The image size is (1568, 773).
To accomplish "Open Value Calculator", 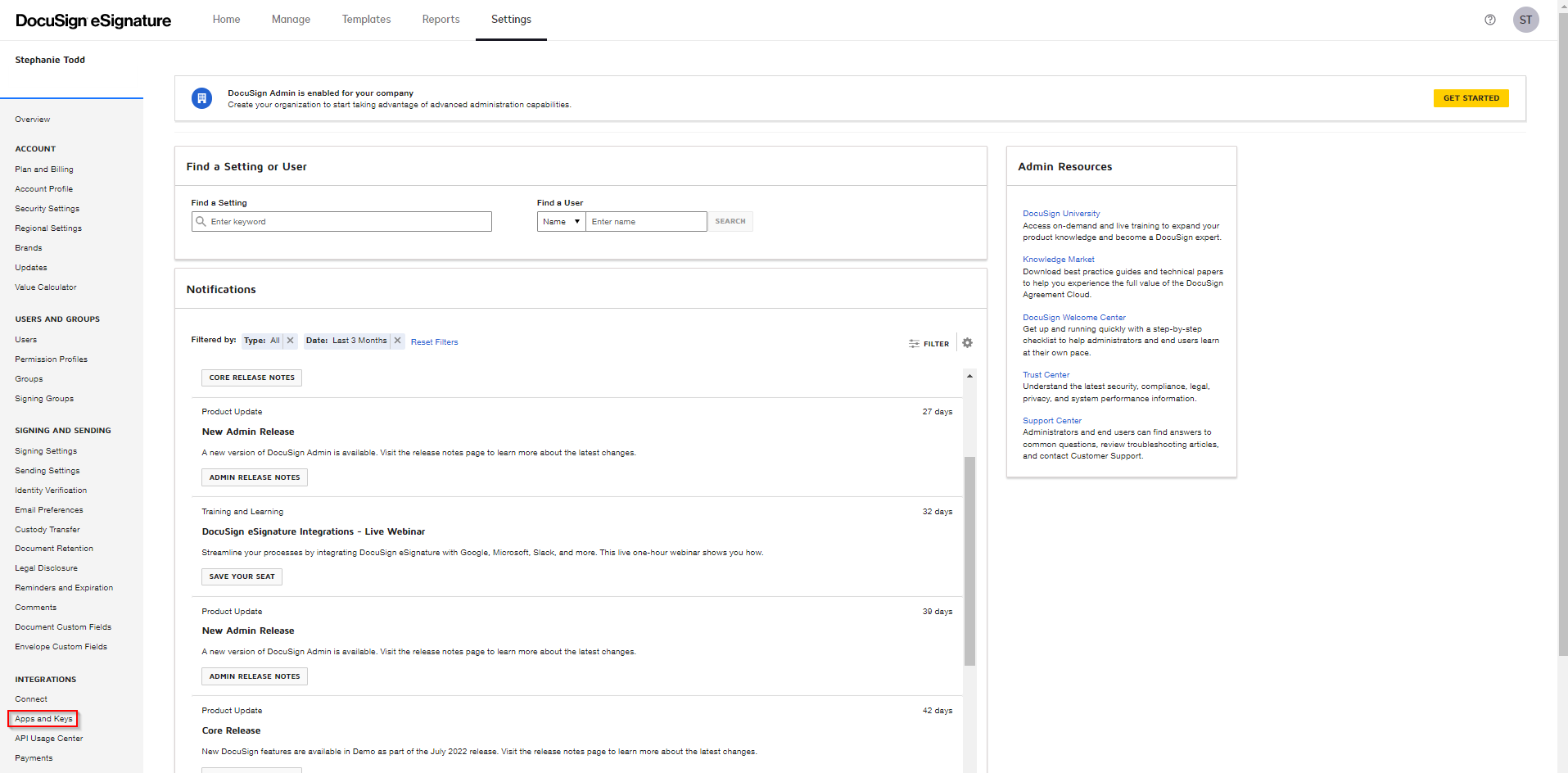I will click(x=46, y=287).
